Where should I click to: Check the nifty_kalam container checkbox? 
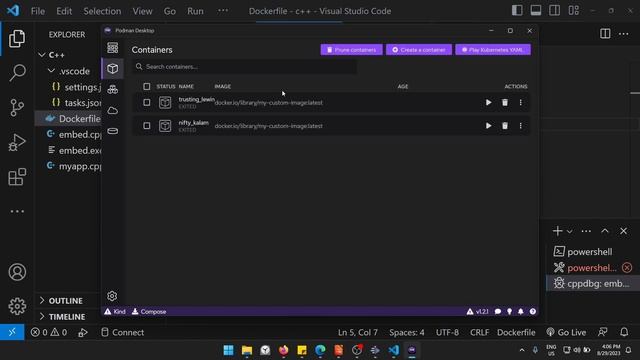pos(147,126)
